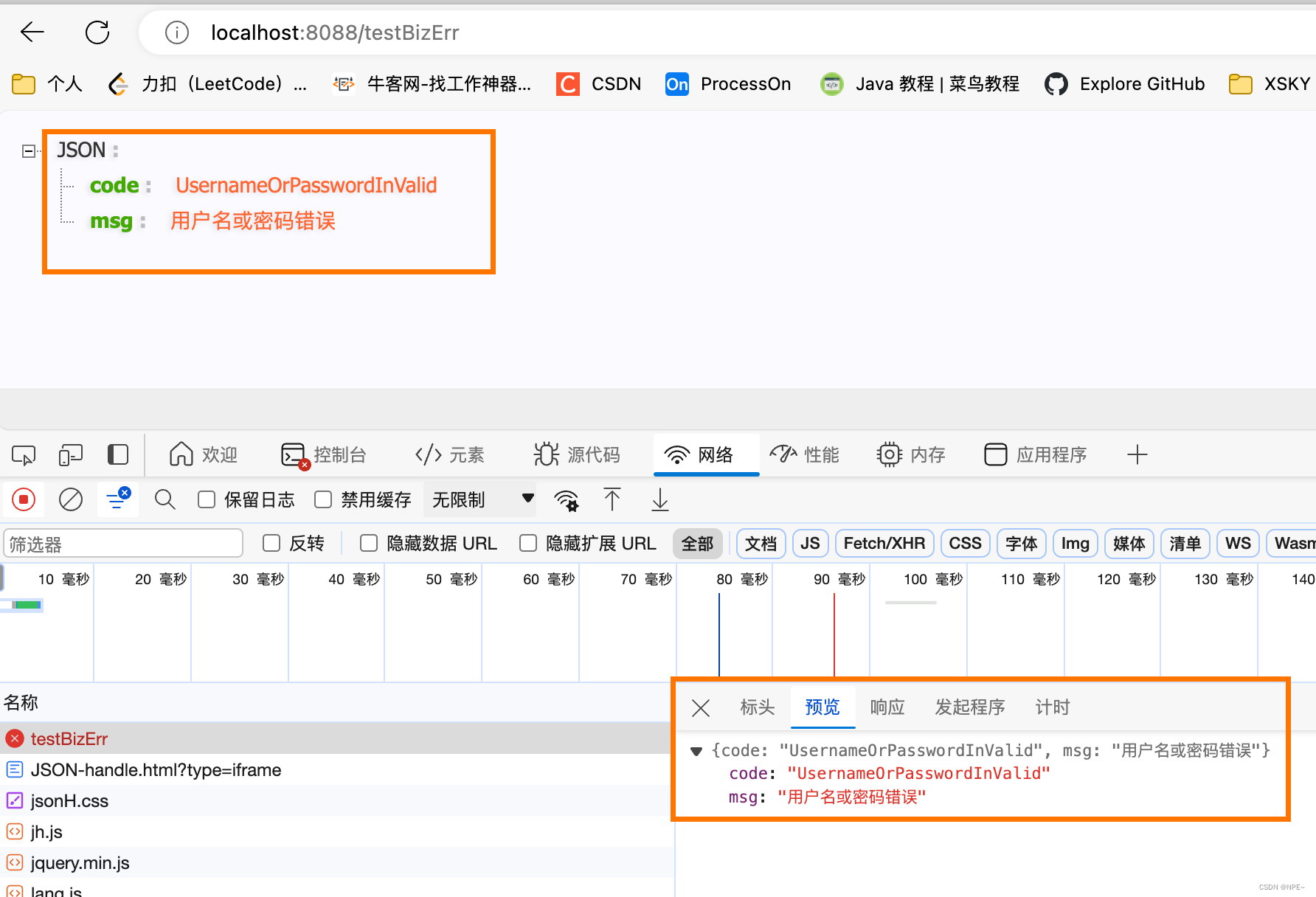
Task: Switch to the 内存 tab
Action: pyautogui.click(x=911, y=455)
